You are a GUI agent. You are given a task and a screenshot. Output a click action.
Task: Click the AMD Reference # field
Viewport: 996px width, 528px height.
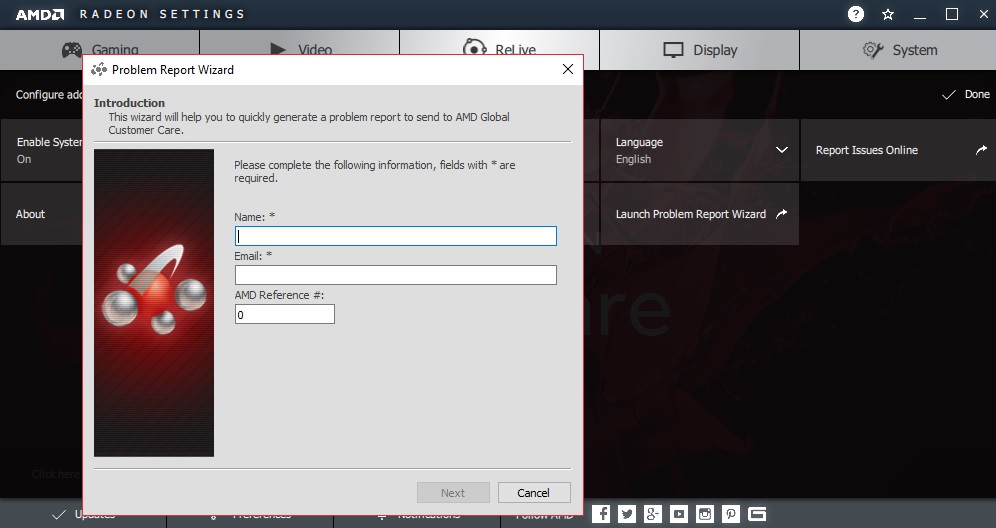pyautogui.click(x=284, y=314)
